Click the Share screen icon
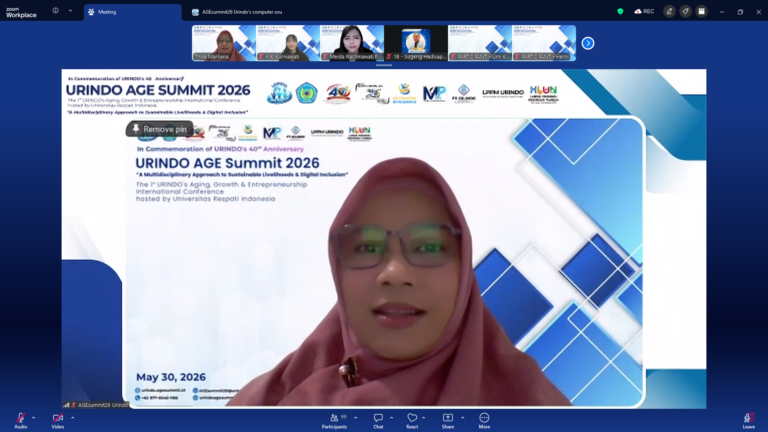The image size is (768, 432). click(x=448, y=420)
